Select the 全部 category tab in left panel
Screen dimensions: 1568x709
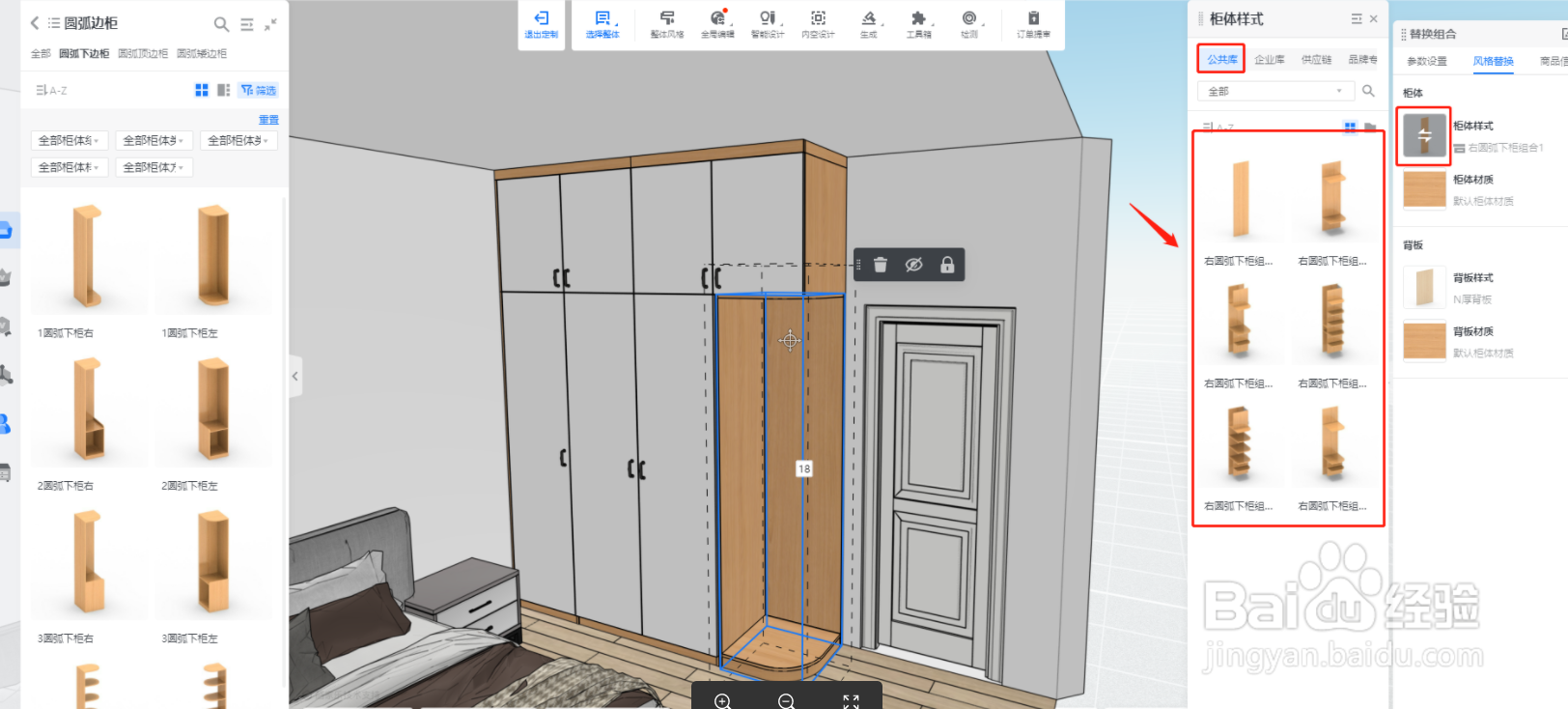(x=41, y=53)
